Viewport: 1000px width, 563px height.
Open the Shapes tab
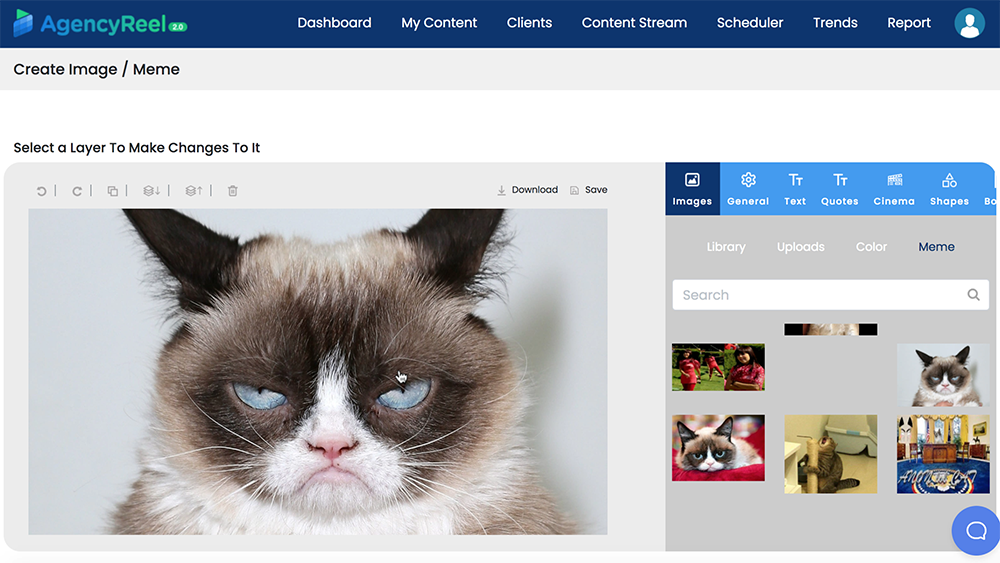[949, 188]
